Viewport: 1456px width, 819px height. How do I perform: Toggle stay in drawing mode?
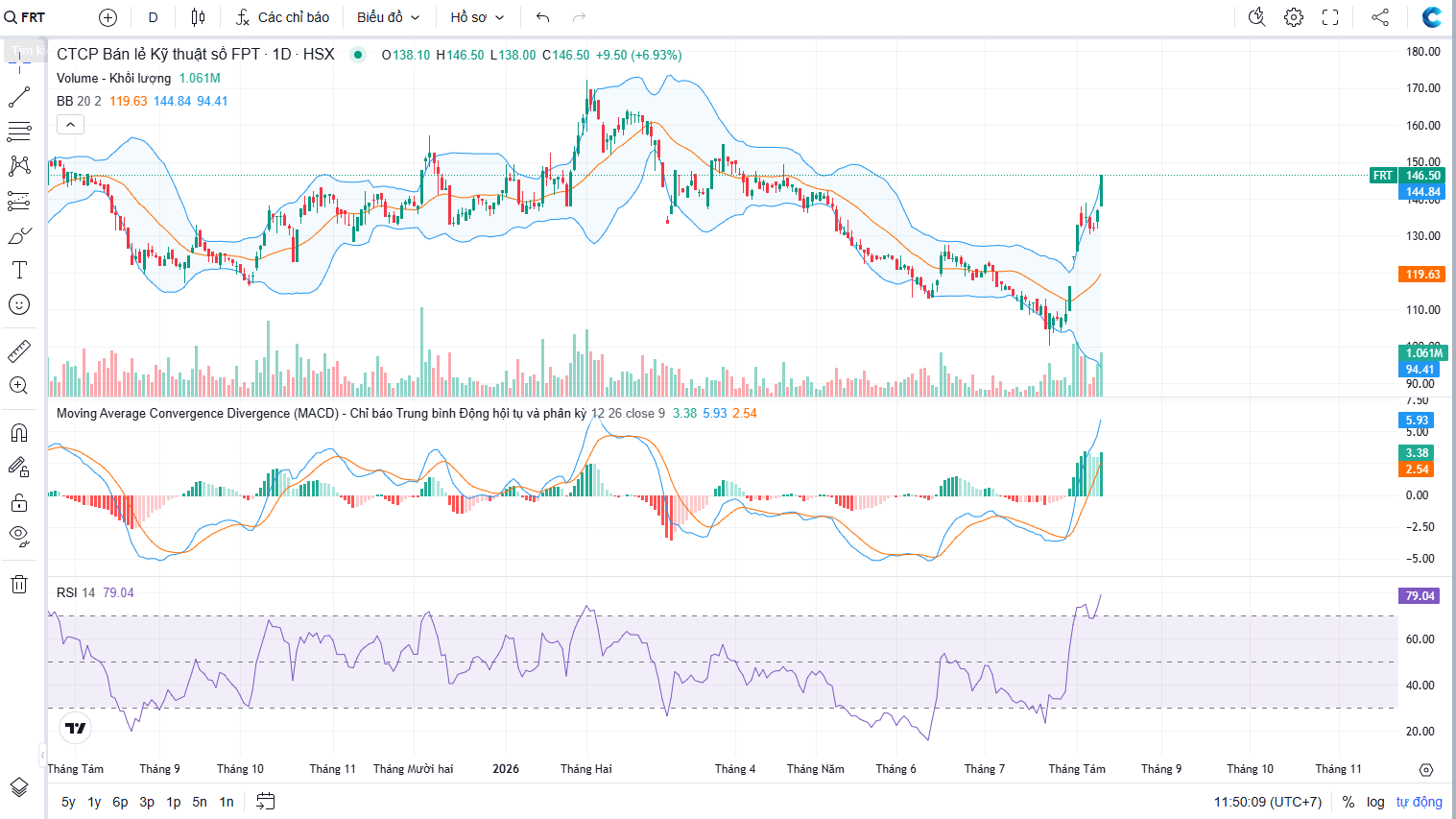pos(19,468)
